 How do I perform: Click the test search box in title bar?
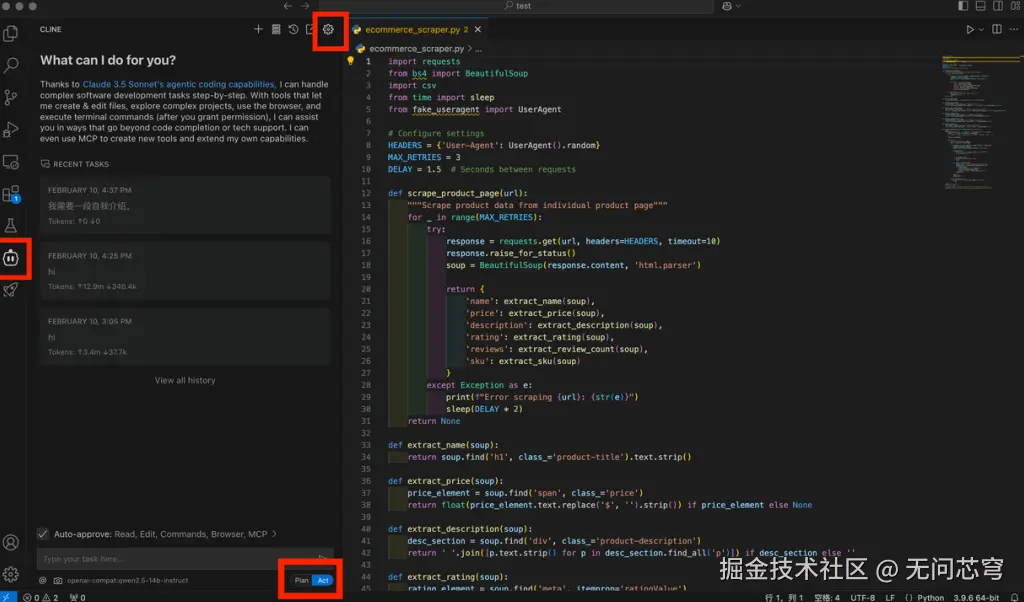pos(516,6)
